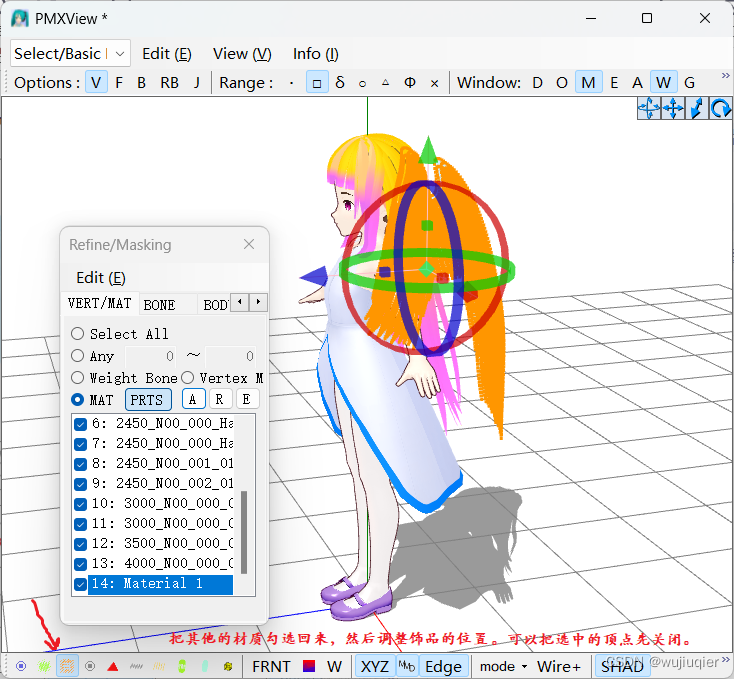Screen dimensions: 734x679
Task: Uncheck material 11: 3000_N00_000
Action: [81, 524]
